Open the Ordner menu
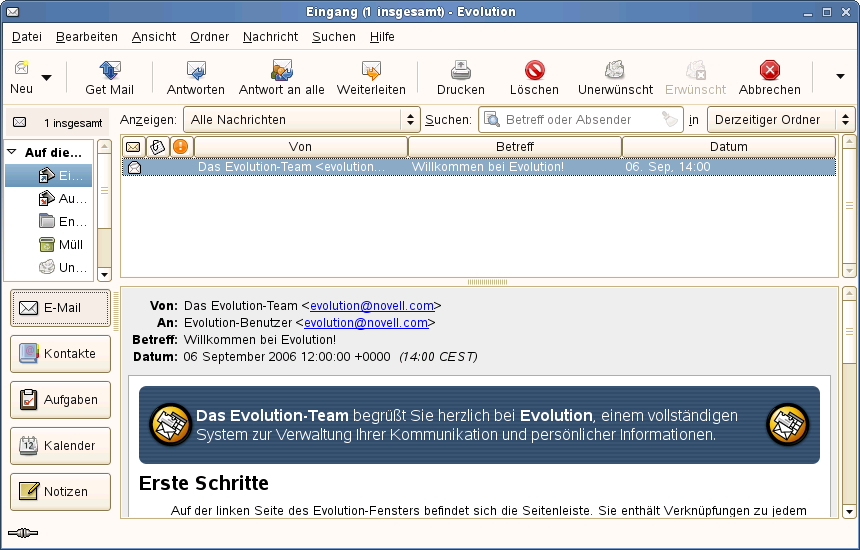 210,37
